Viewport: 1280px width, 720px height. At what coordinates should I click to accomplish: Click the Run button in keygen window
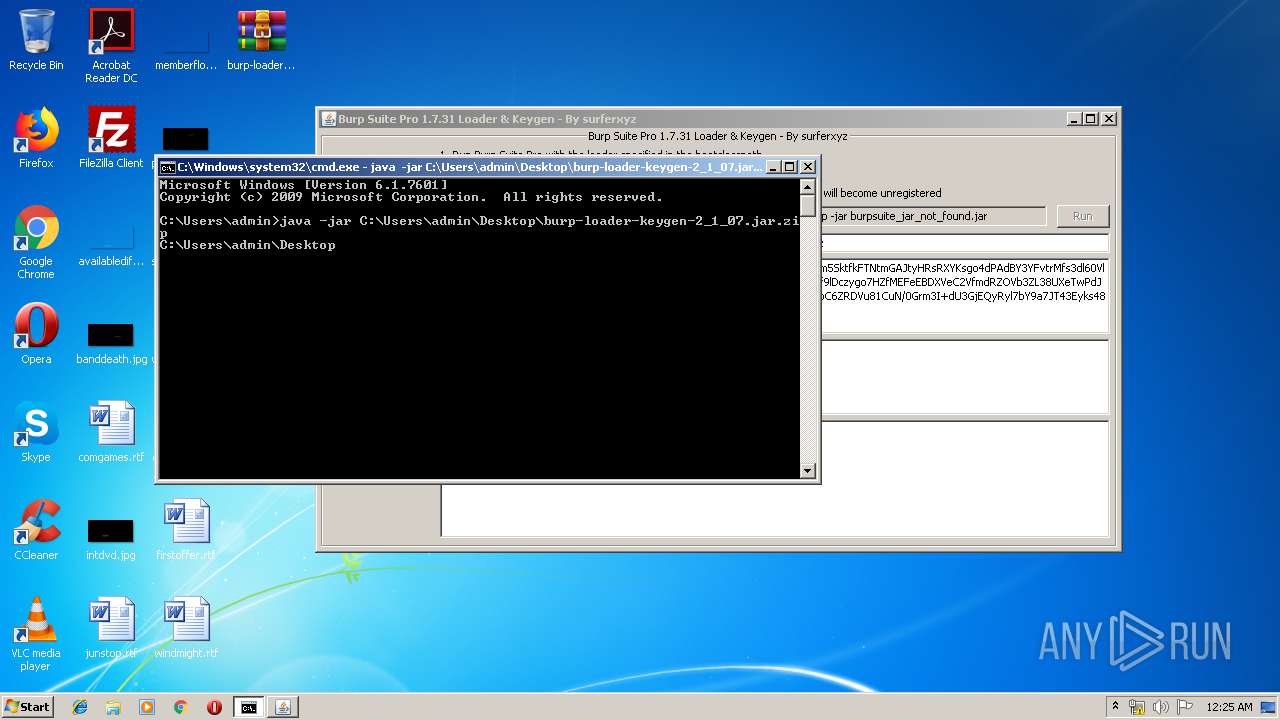(x=1083, y=216)
